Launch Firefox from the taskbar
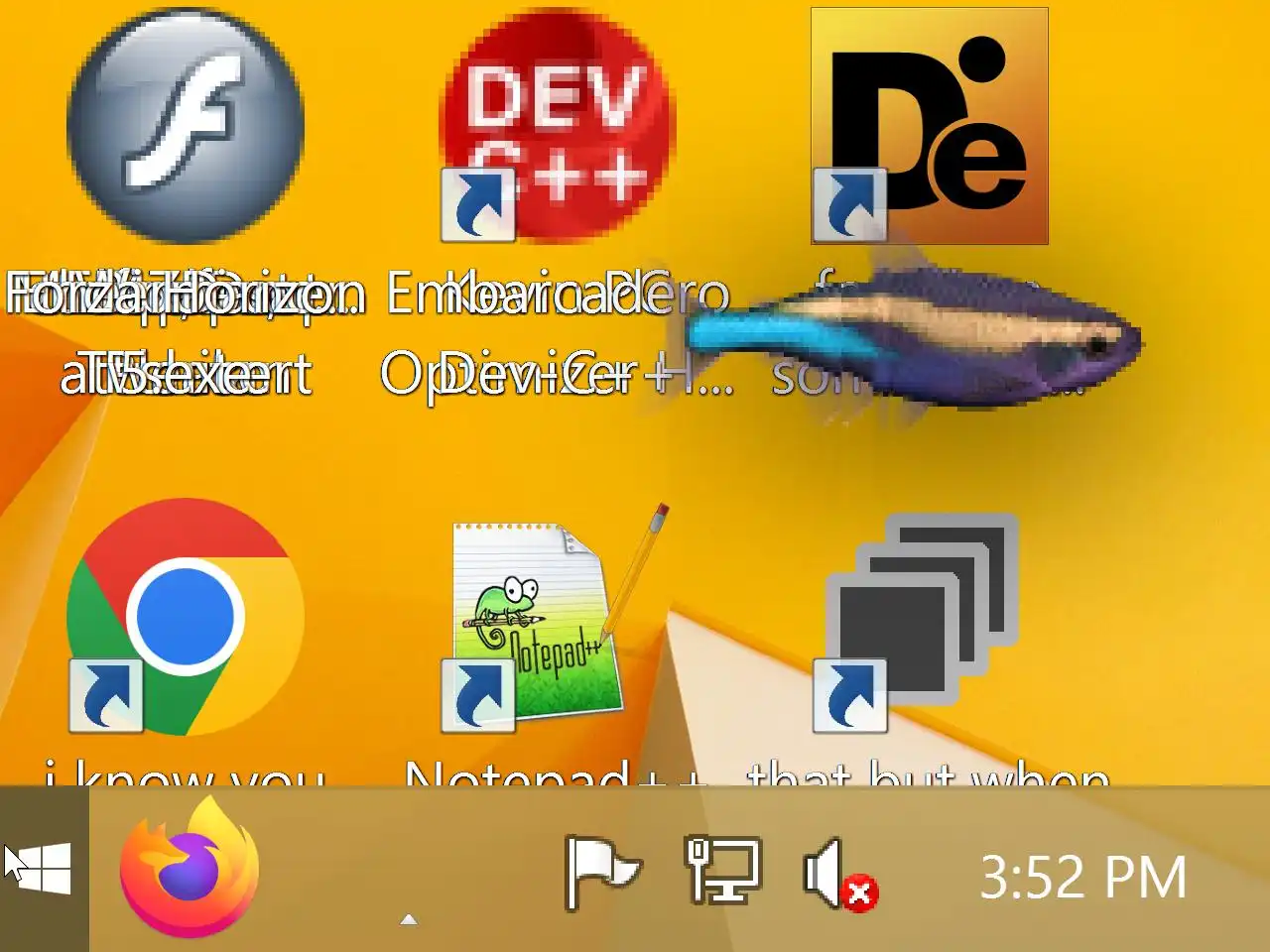 189,867
